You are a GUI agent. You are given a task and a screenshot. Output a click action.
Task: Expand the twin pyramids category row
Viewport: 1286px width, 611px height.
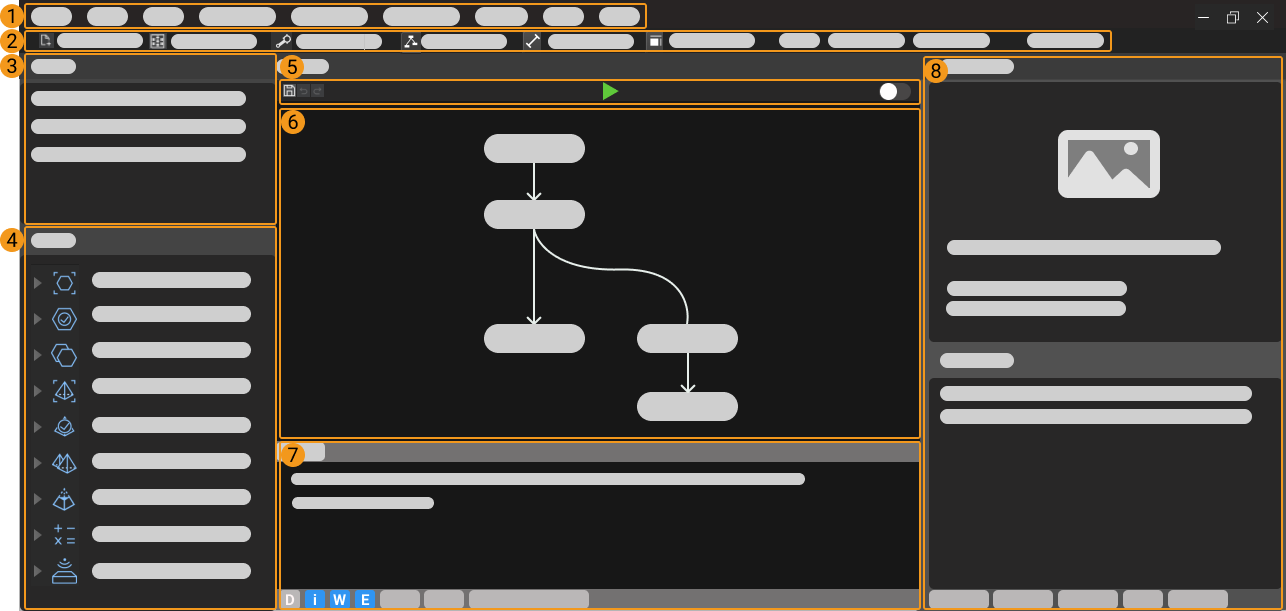click(38, 463)
